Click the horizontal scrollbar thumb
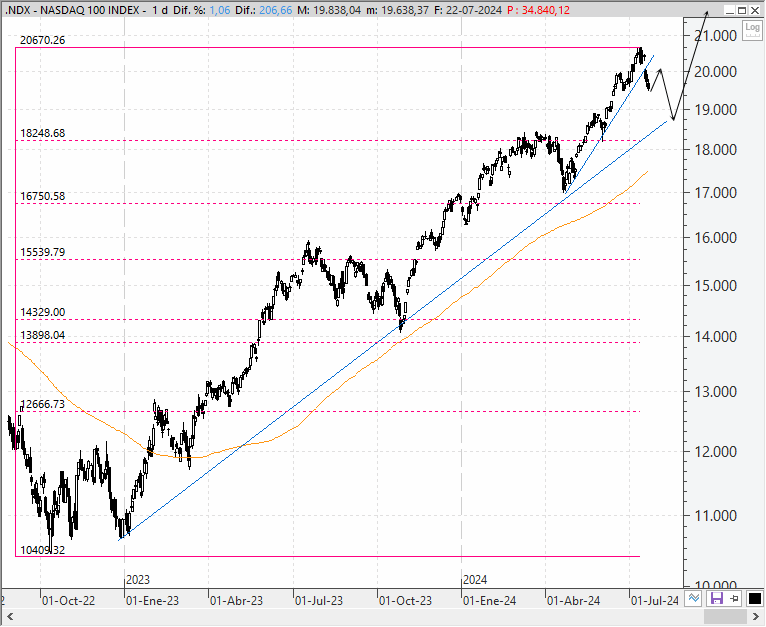Image resolution: width=766 pixels, height=627 pixels. (x=725, y=616)
